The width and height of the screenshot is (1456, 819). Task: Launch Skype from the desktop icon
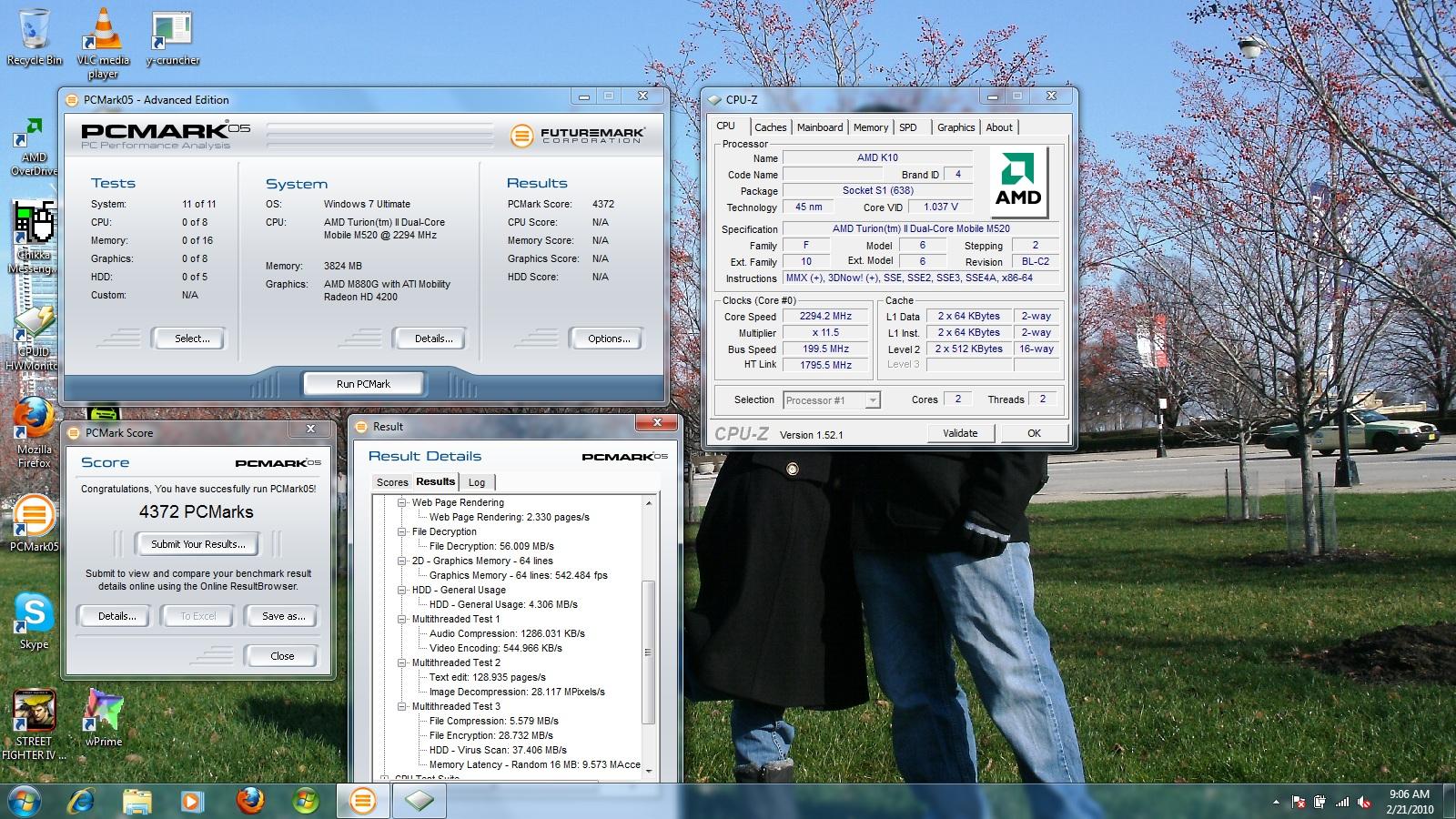[34, 622]
